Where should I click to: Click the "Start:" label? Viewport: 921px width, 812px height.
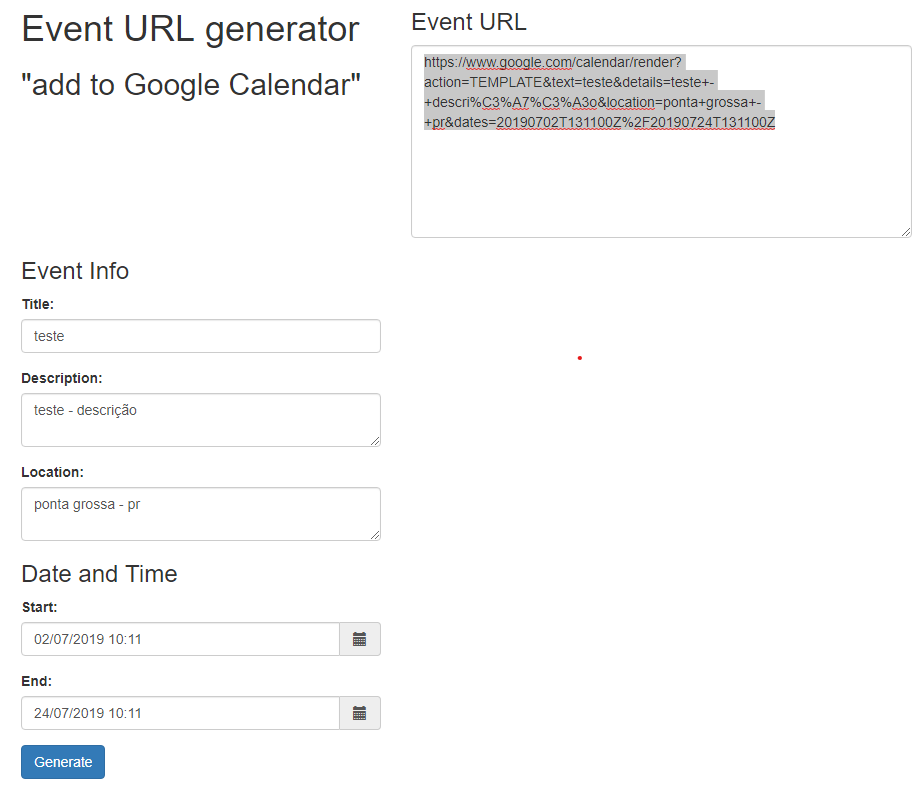click(x=39, y=608)
